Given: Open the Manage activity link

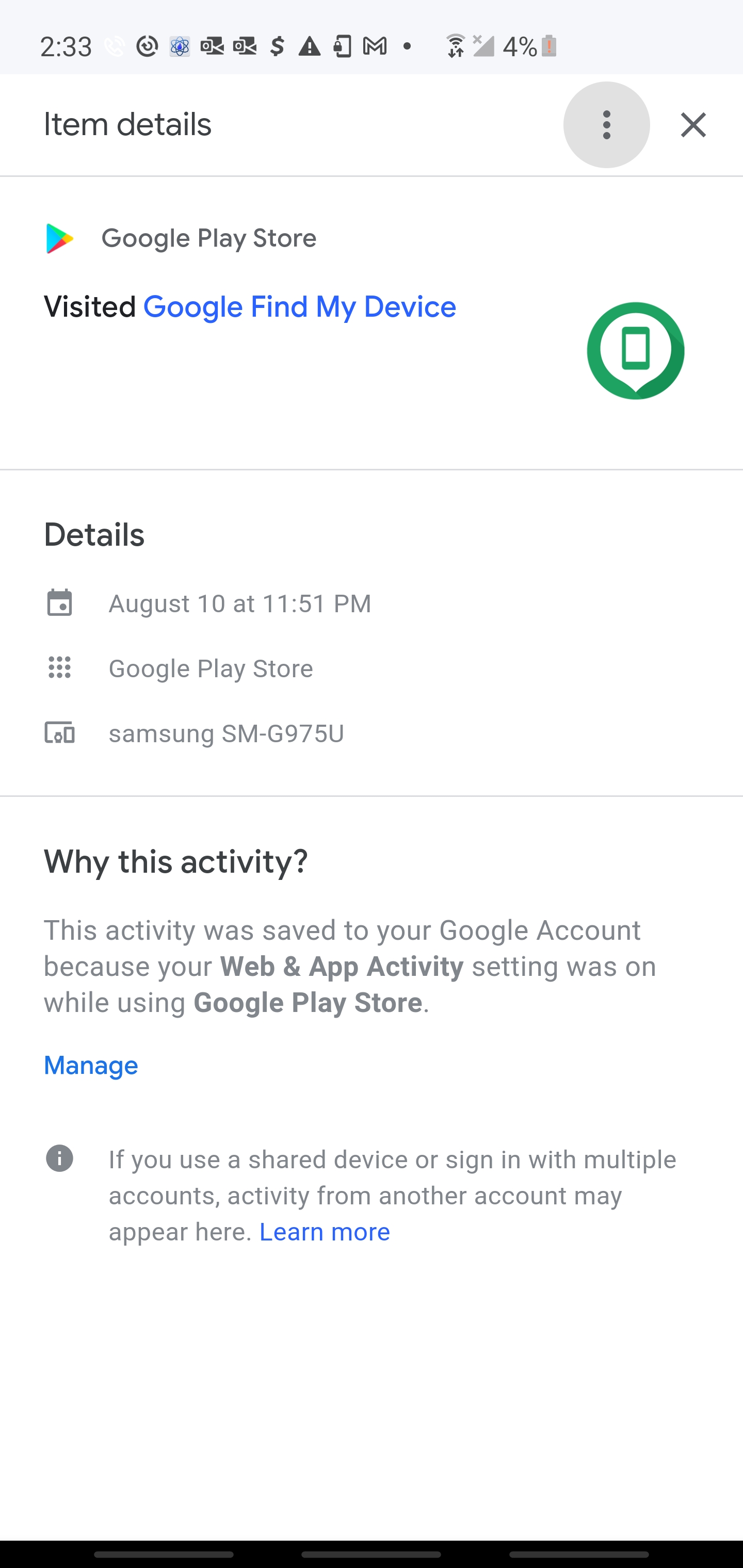Looking at the screenshot, I should click(x=91, y=1065).
